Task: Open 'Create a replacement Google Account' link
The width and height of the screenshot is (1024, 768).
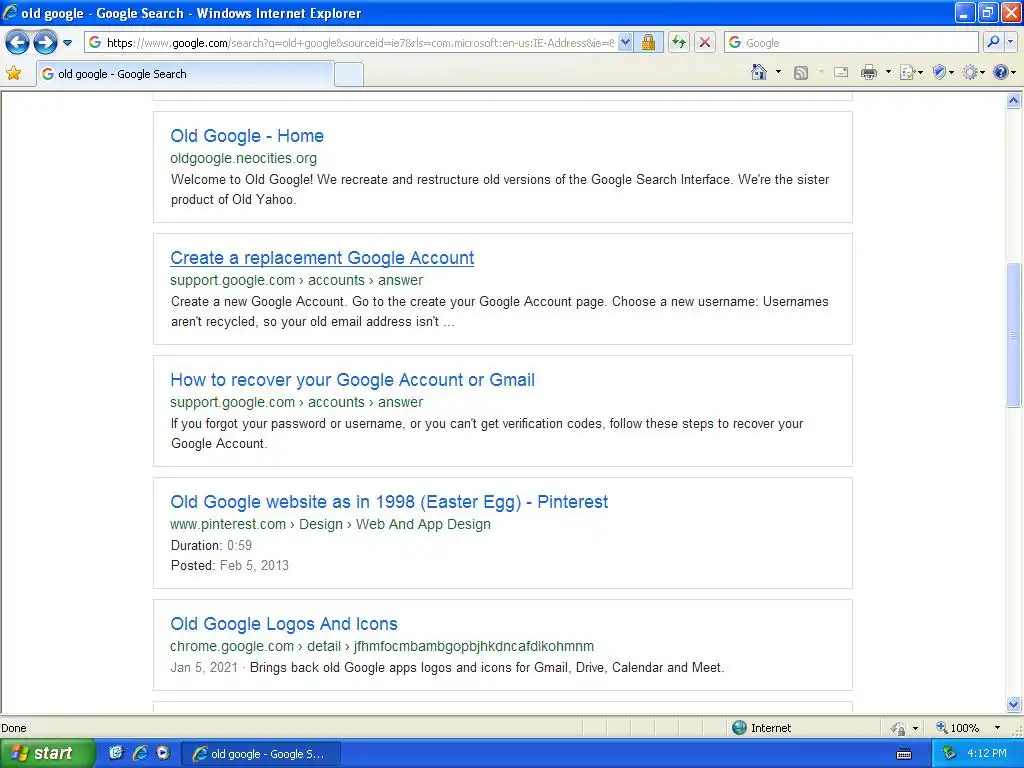Action: (322, 258)
